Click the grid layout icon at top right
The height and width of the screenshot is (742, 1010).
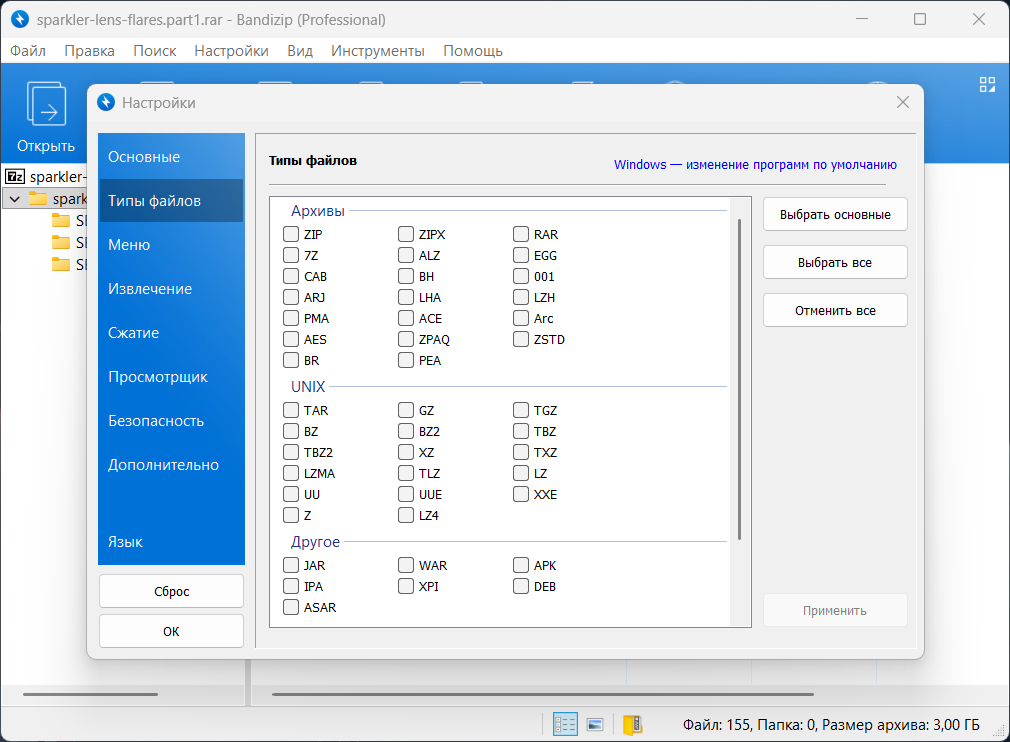(987, 85)
